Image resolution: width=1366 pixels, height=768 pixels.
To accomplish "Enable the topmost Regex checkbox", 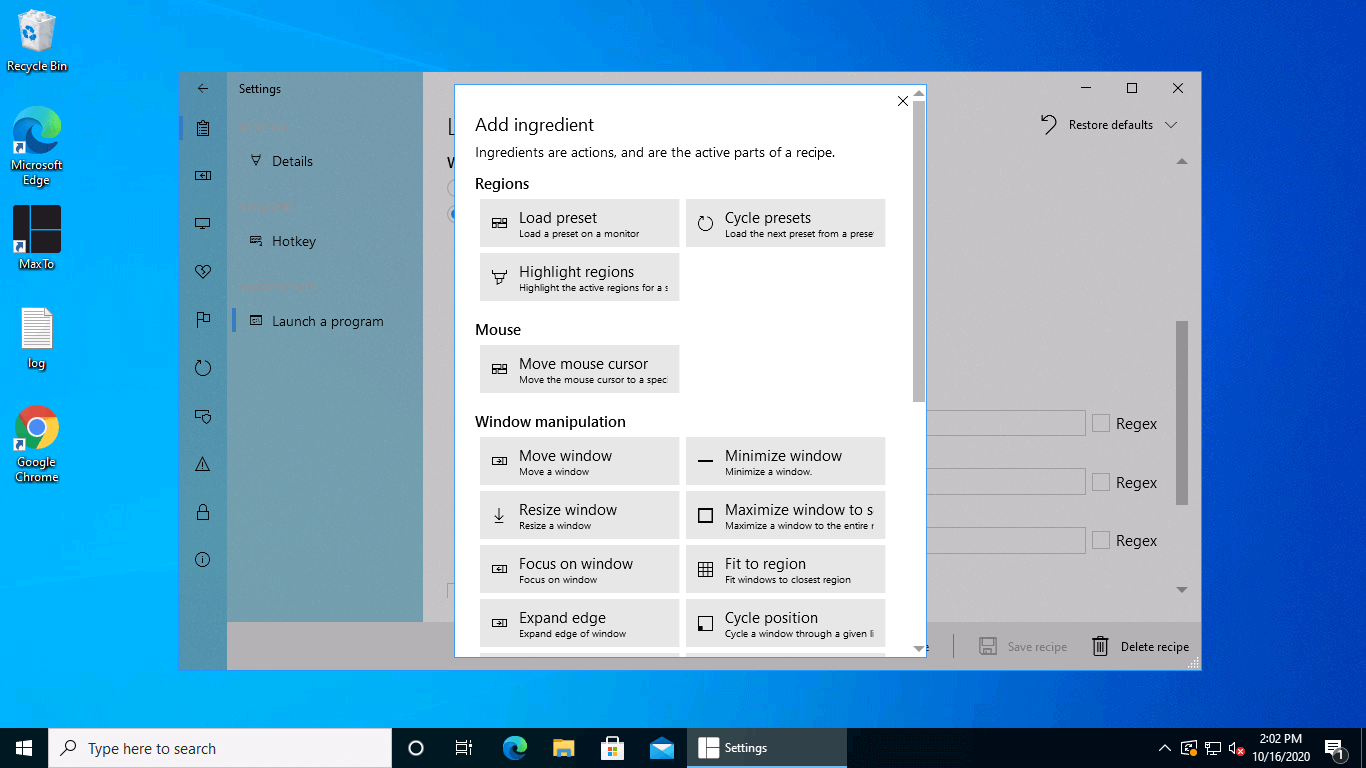I will (x=1101, y=424).
